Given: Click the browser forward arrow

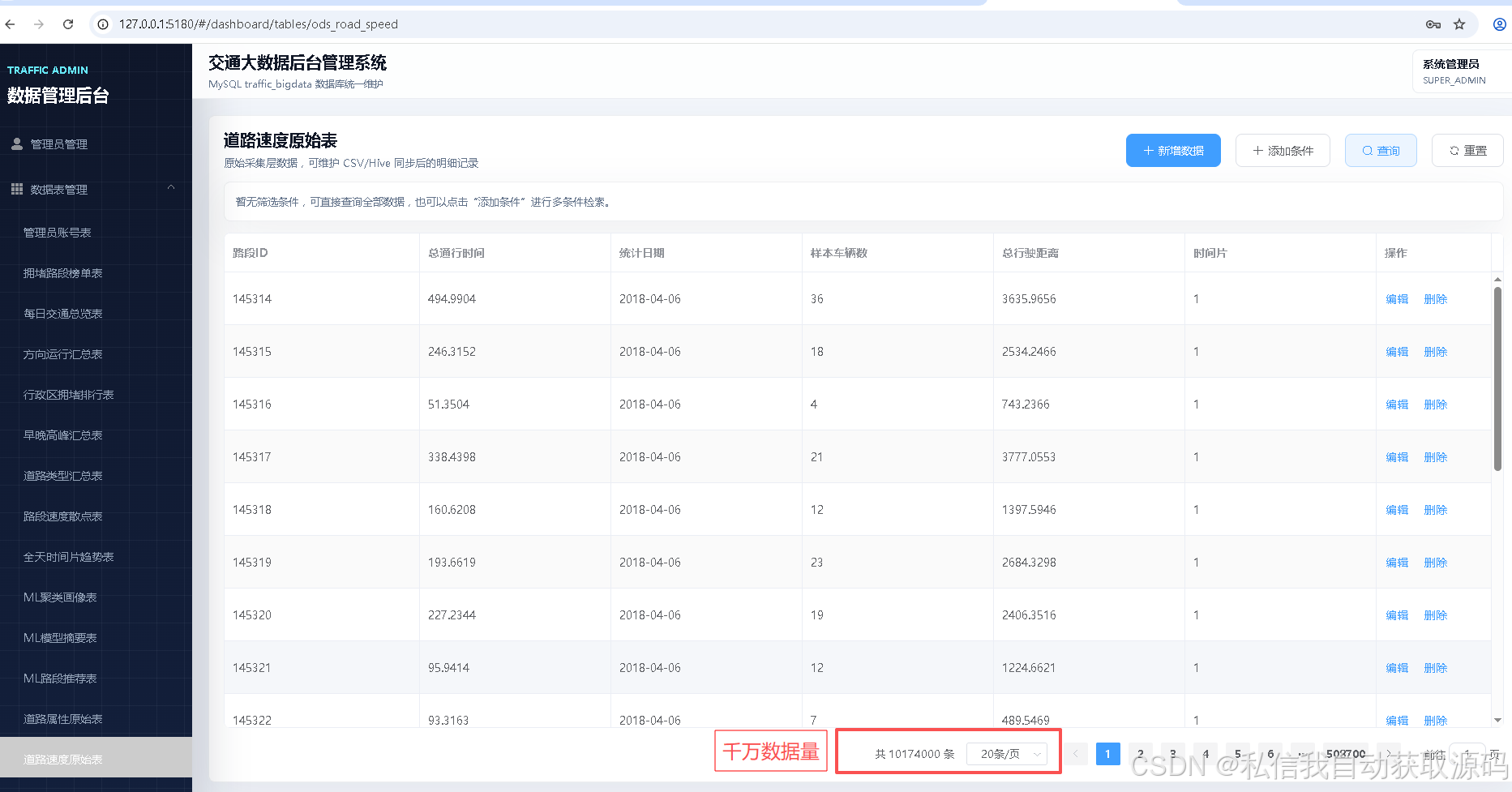Looking at the screenshot, I should [x=39, y=24].
